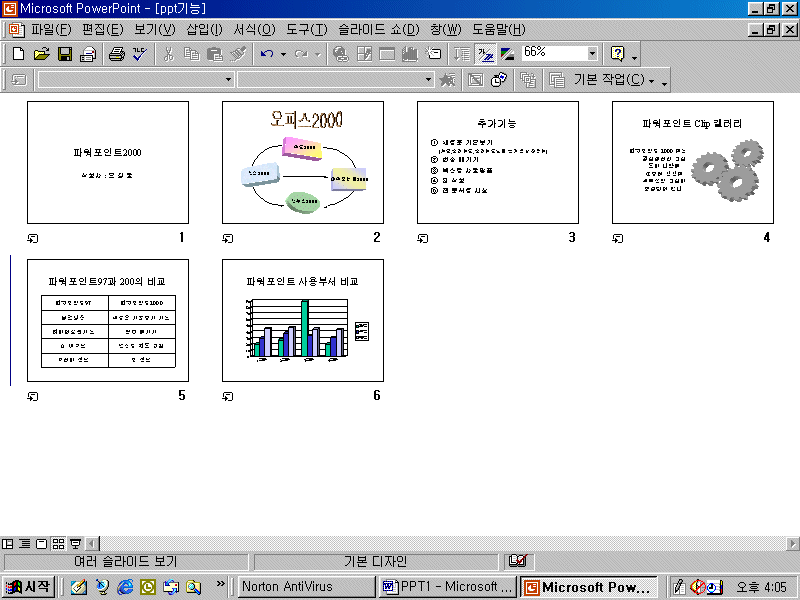The image size is (800, 600).
Task: Open the 서식(O) menu
Action: click(254, 30)
